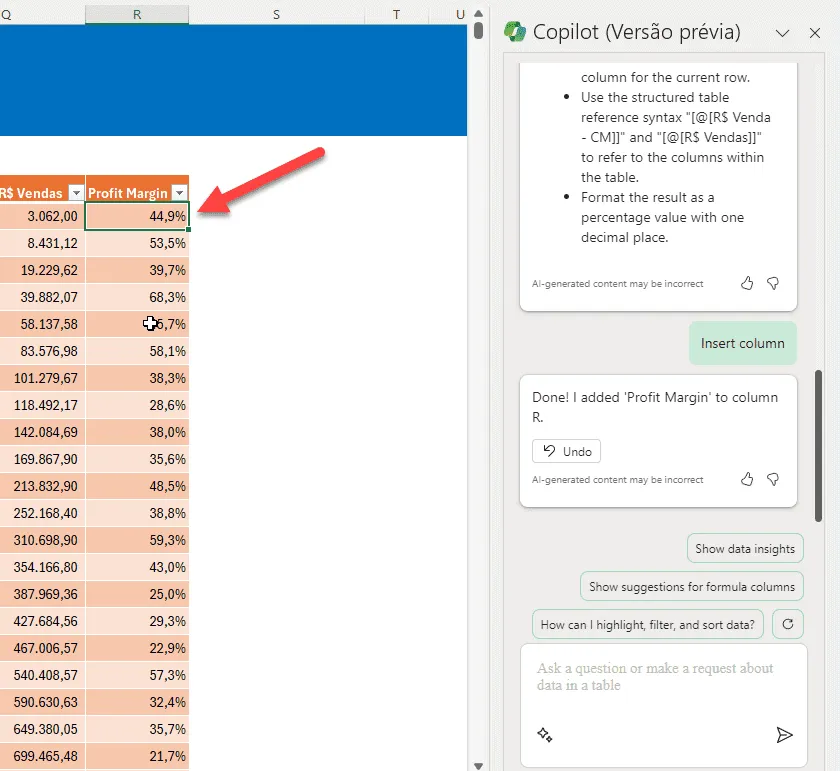
Task: Like the formula explanation with thumbs up
Action: tap(747, 283)
